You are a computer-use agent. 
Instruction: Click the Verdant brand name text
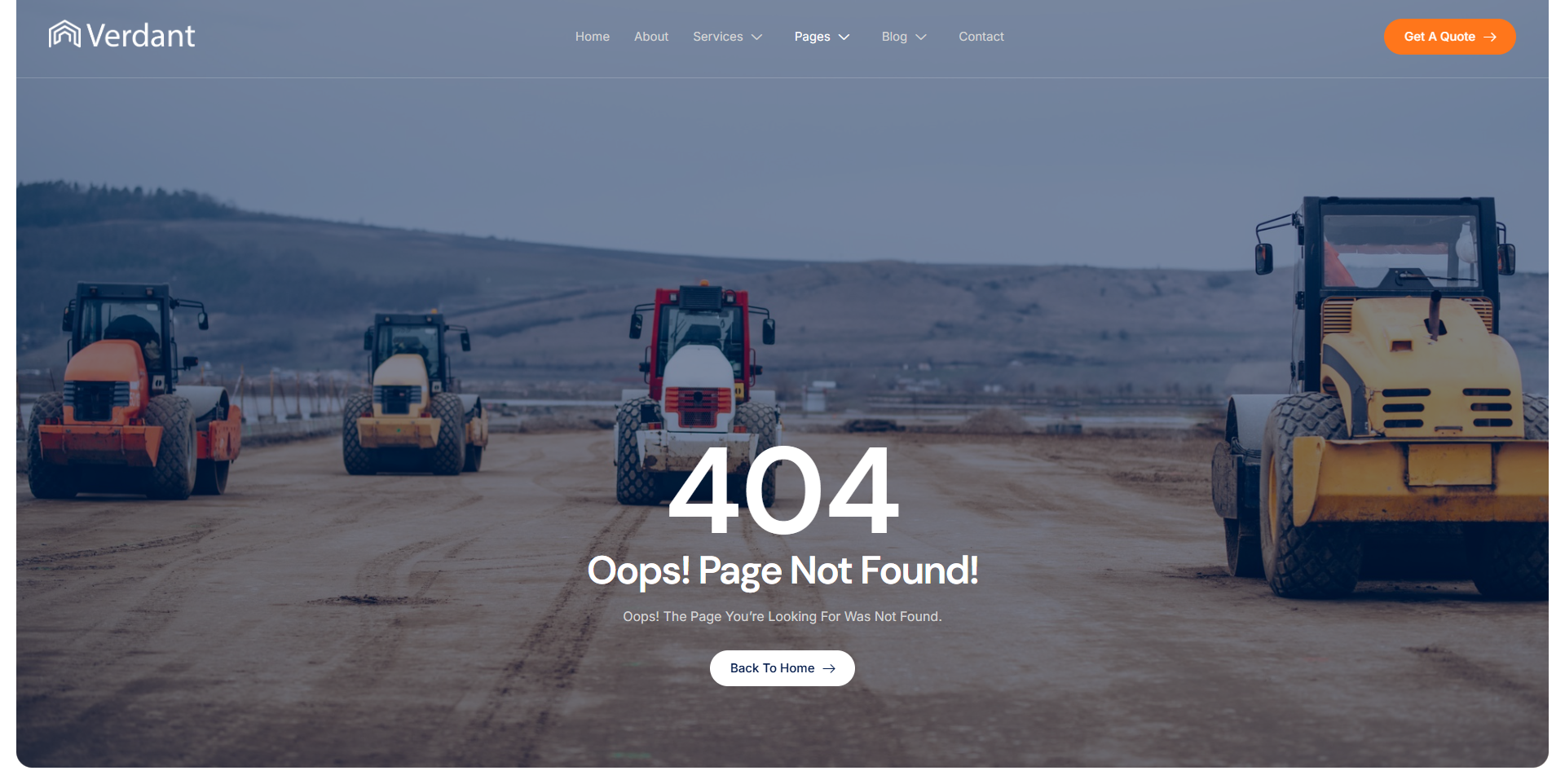click(140, 36)
